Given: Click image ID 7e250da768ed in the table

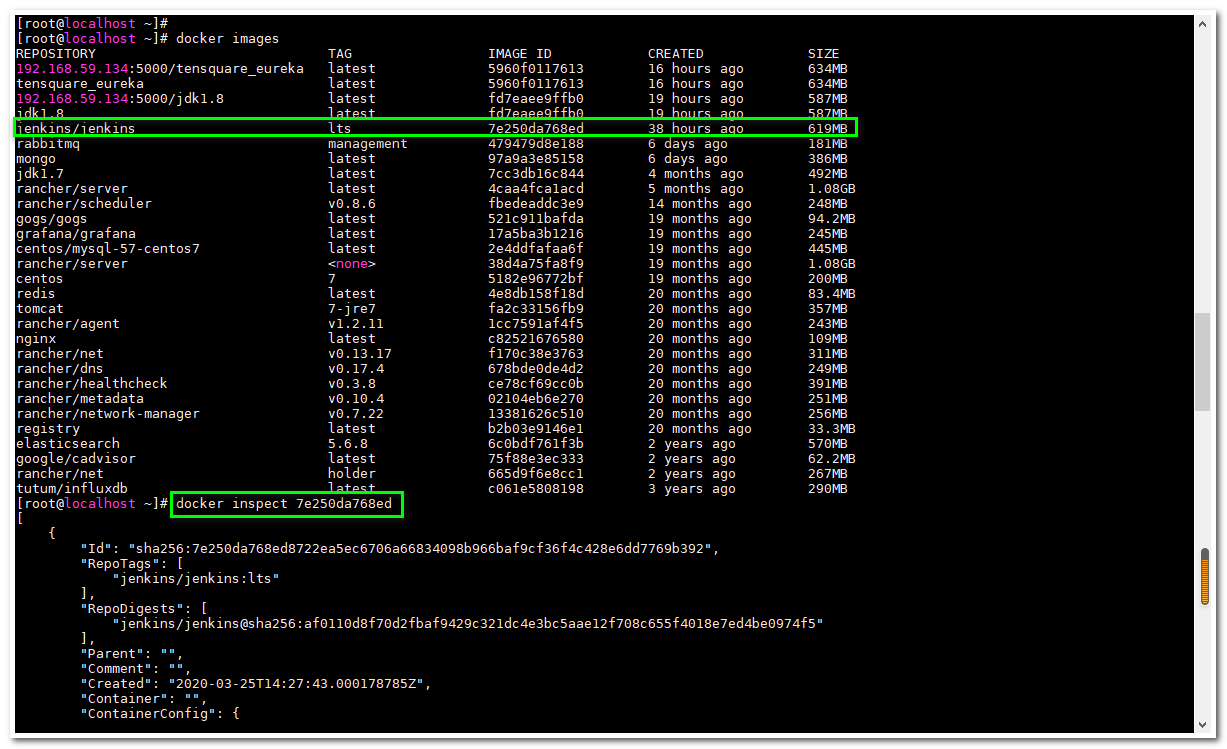Looking at the screenshot, I should [536, 128].
